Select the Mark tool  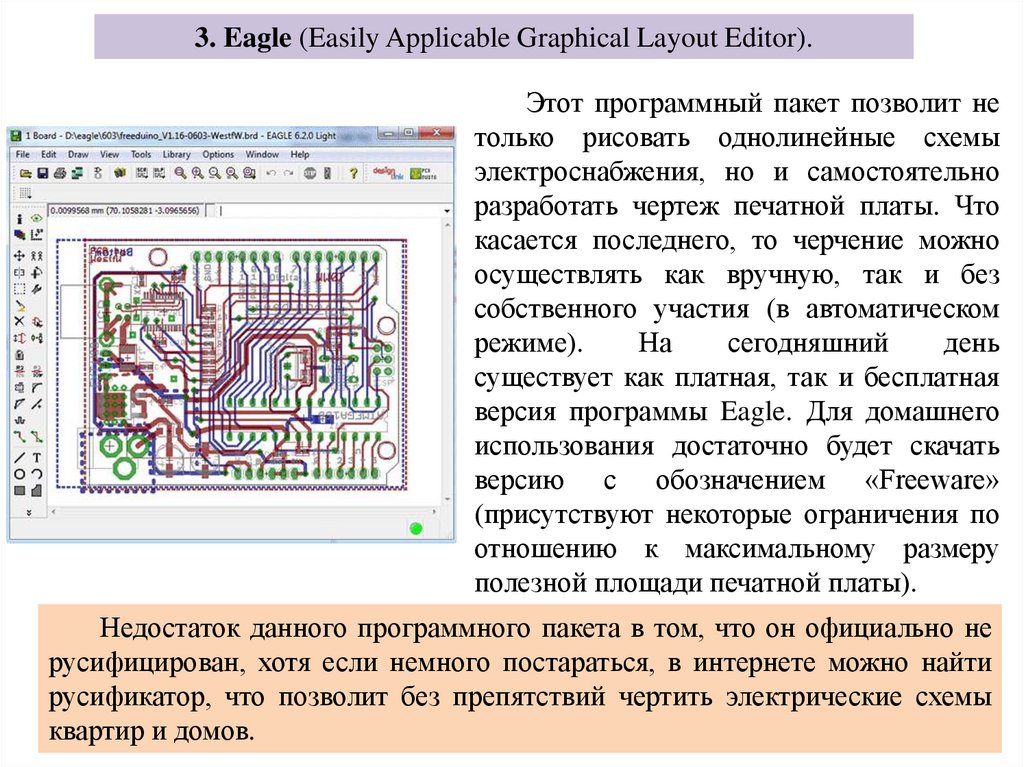(37, 235)
